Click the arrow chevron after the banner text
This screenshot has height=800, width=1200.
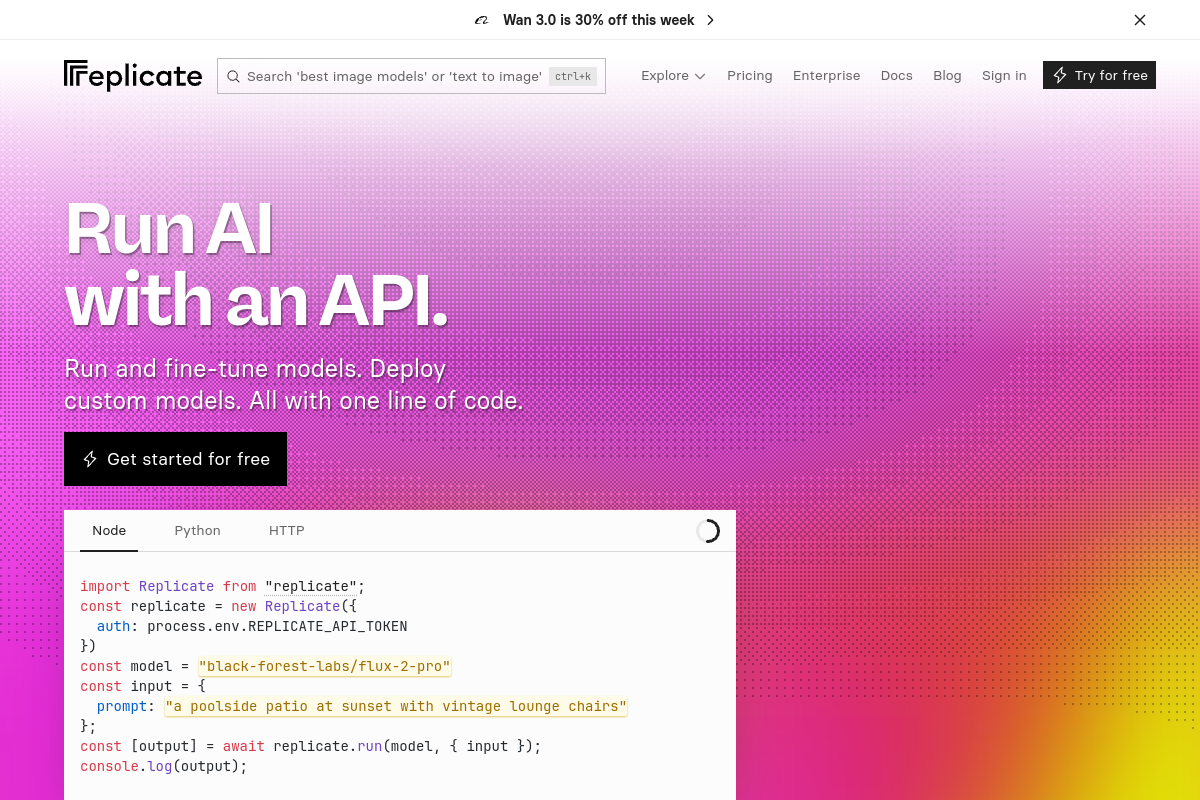710,20
